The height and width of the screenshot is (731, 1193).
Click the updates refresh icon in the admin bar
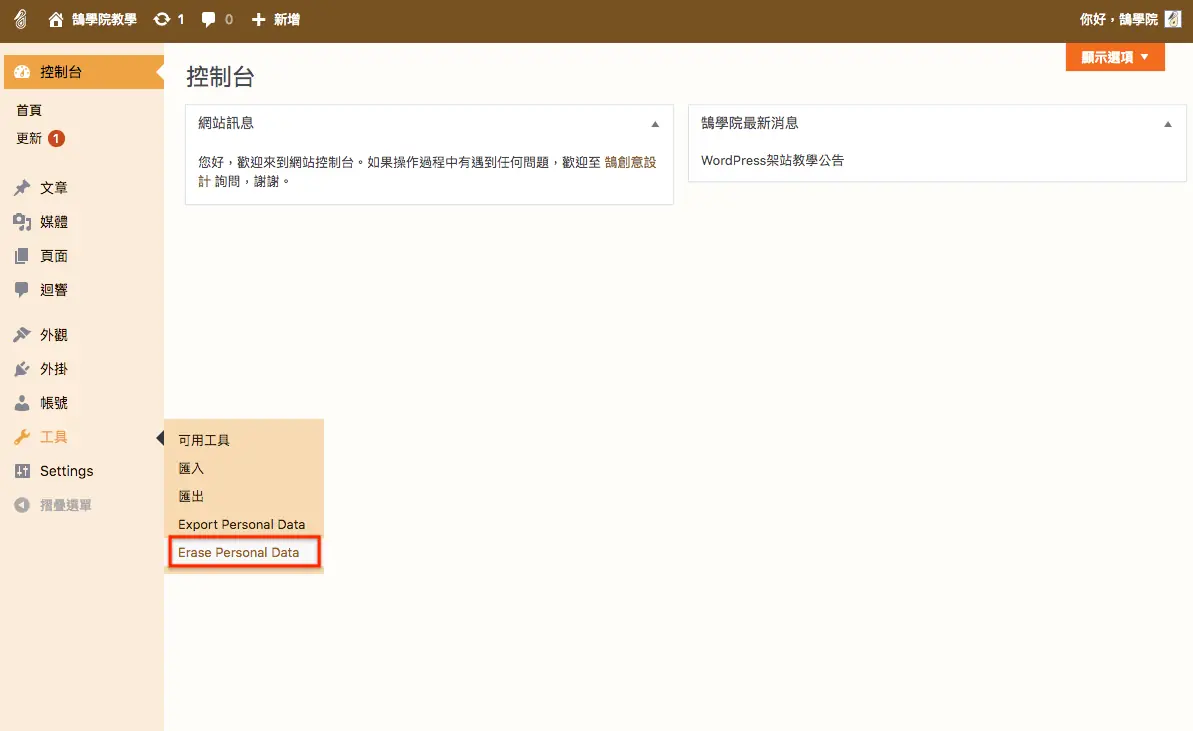pyautogui.click(x=161, y=20)
